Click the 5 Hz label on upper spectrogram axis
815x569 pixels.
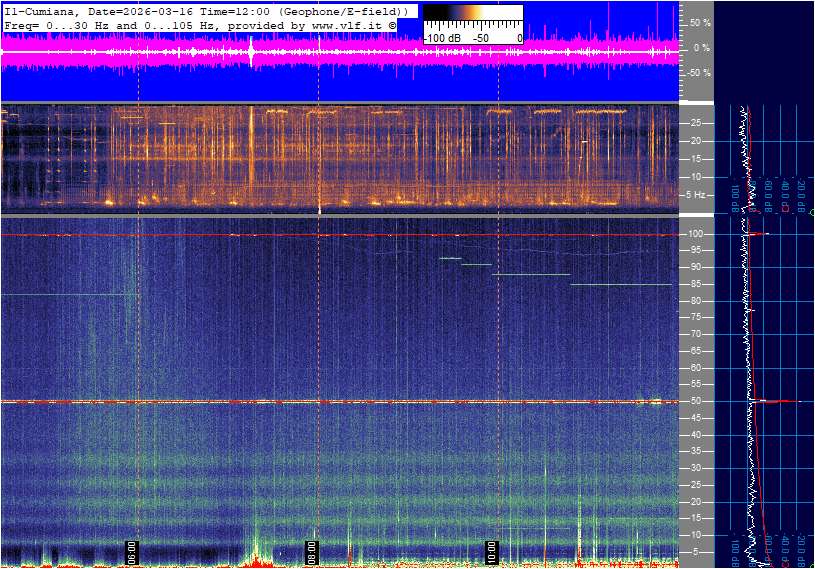pyautogui.click(x=698, y=195)
